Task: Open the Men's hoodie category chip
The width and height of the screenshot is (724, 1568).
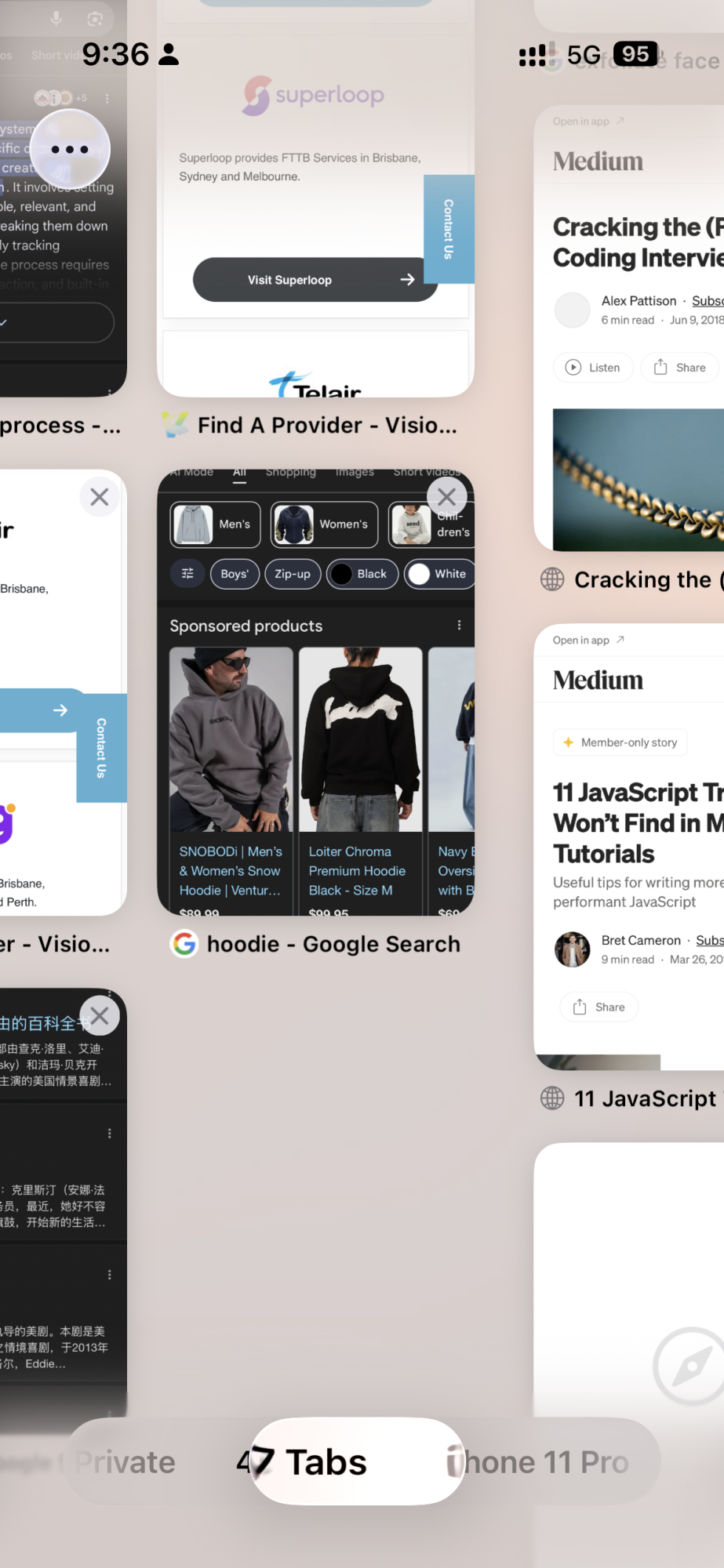Action: [x=216, y=524]
